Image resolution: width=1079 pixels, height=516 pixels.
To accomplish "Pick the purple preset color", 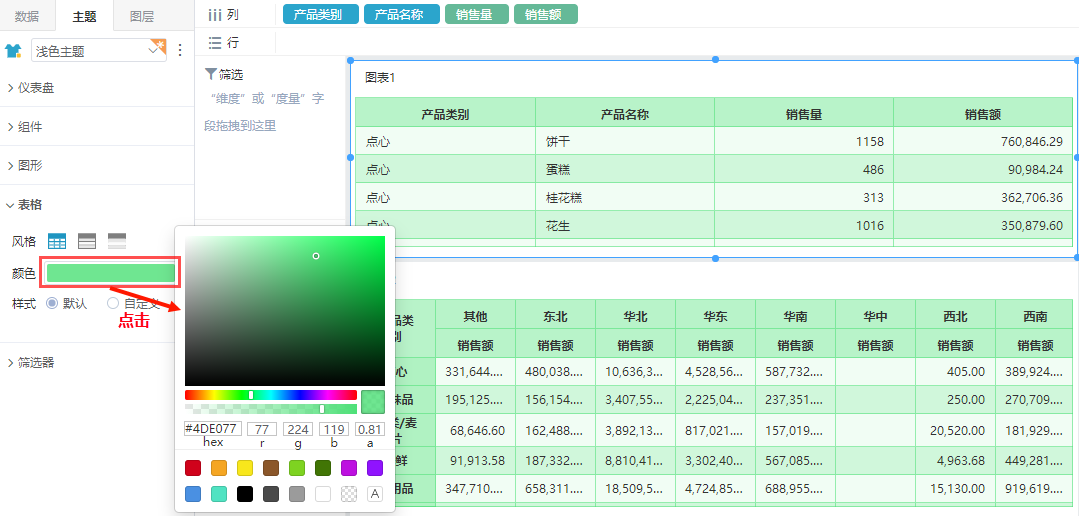I will [375, 468].
